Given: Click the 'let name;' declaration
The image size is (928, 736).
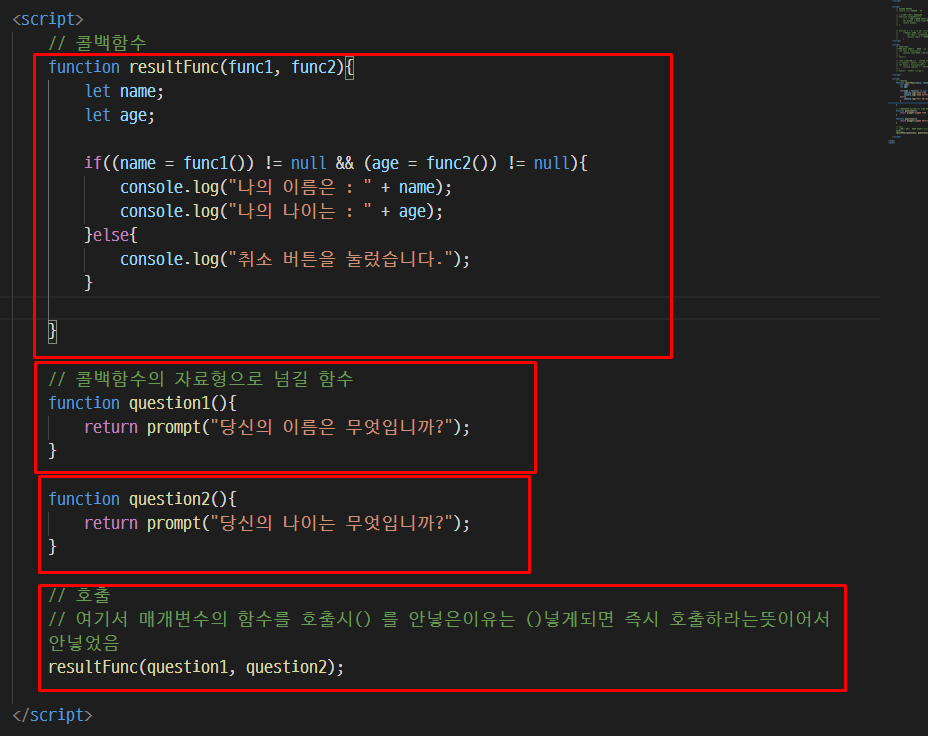Looking at the screenshot, I should 124,91.
